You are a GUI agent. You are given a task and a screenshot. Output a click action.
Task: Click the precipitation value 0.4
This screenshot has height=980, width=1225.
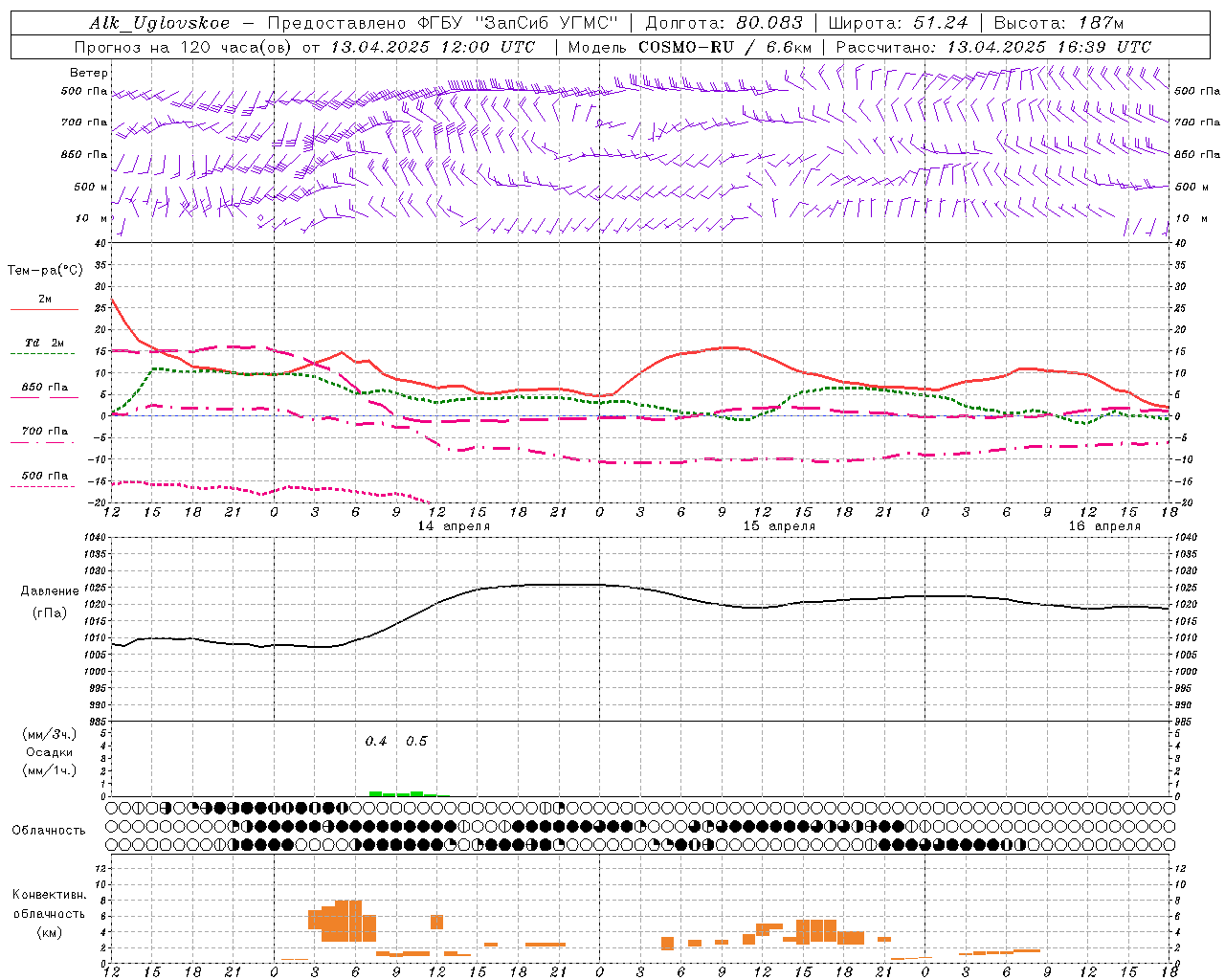point(376,742)
